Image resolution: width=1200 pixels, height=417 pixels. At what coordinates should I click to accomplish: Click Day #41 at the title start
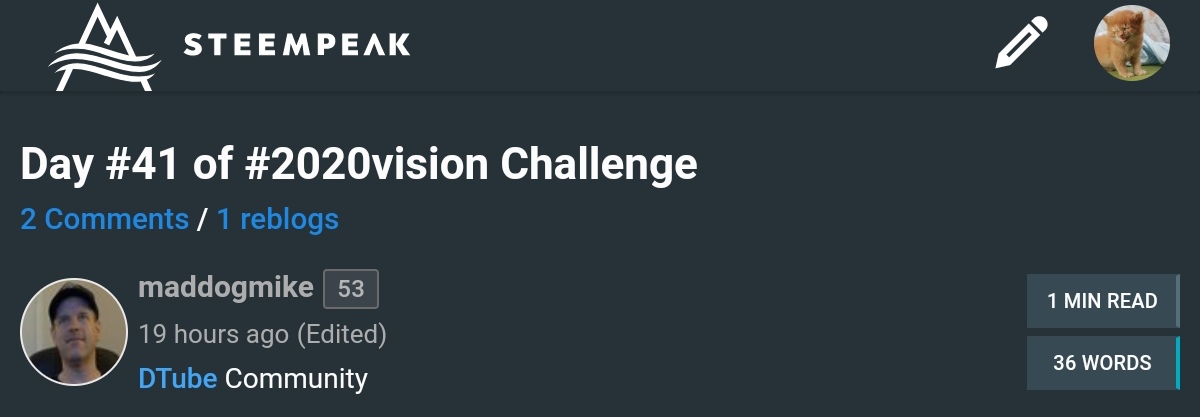97,164
